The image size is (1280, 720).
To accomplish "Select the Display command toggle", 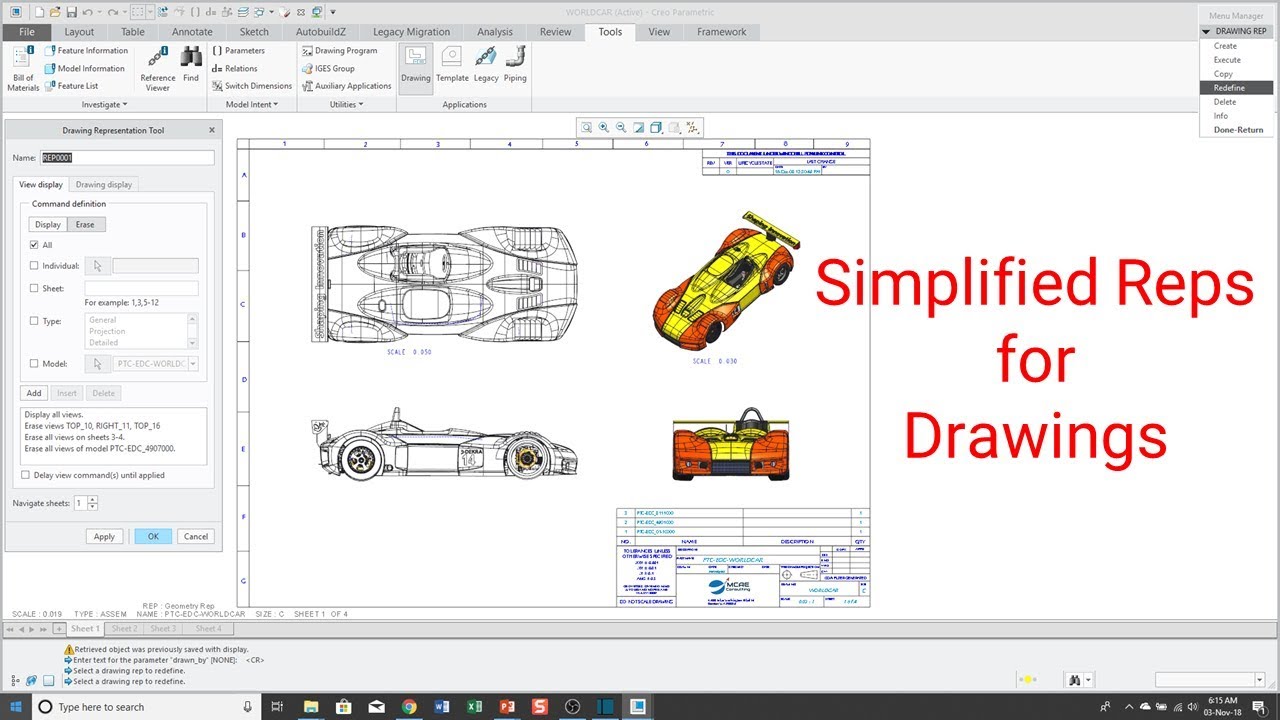I will [48, 225].
